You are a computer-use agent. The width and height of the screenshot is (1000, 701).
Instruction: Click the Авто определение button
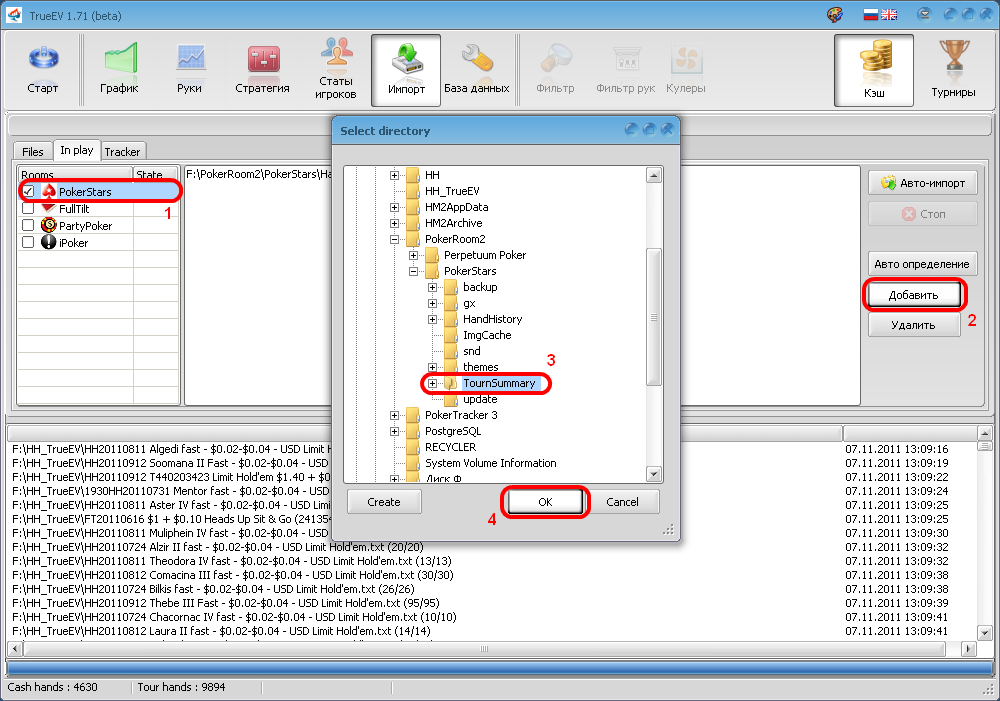click(922, 263)
